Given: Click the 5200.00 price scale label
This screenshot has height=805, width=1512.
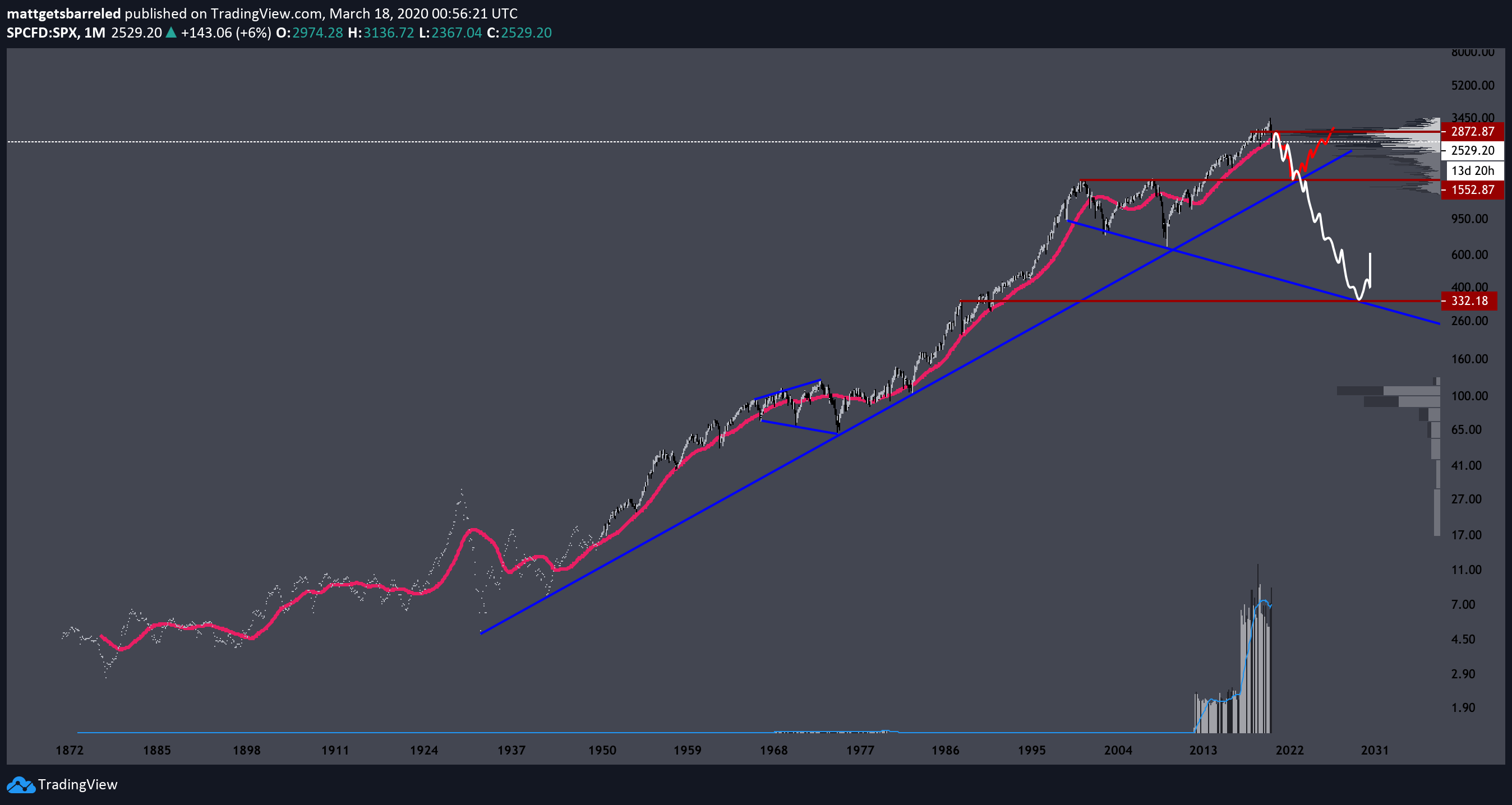Looking at the screenshot, I should click(1473, 85).
